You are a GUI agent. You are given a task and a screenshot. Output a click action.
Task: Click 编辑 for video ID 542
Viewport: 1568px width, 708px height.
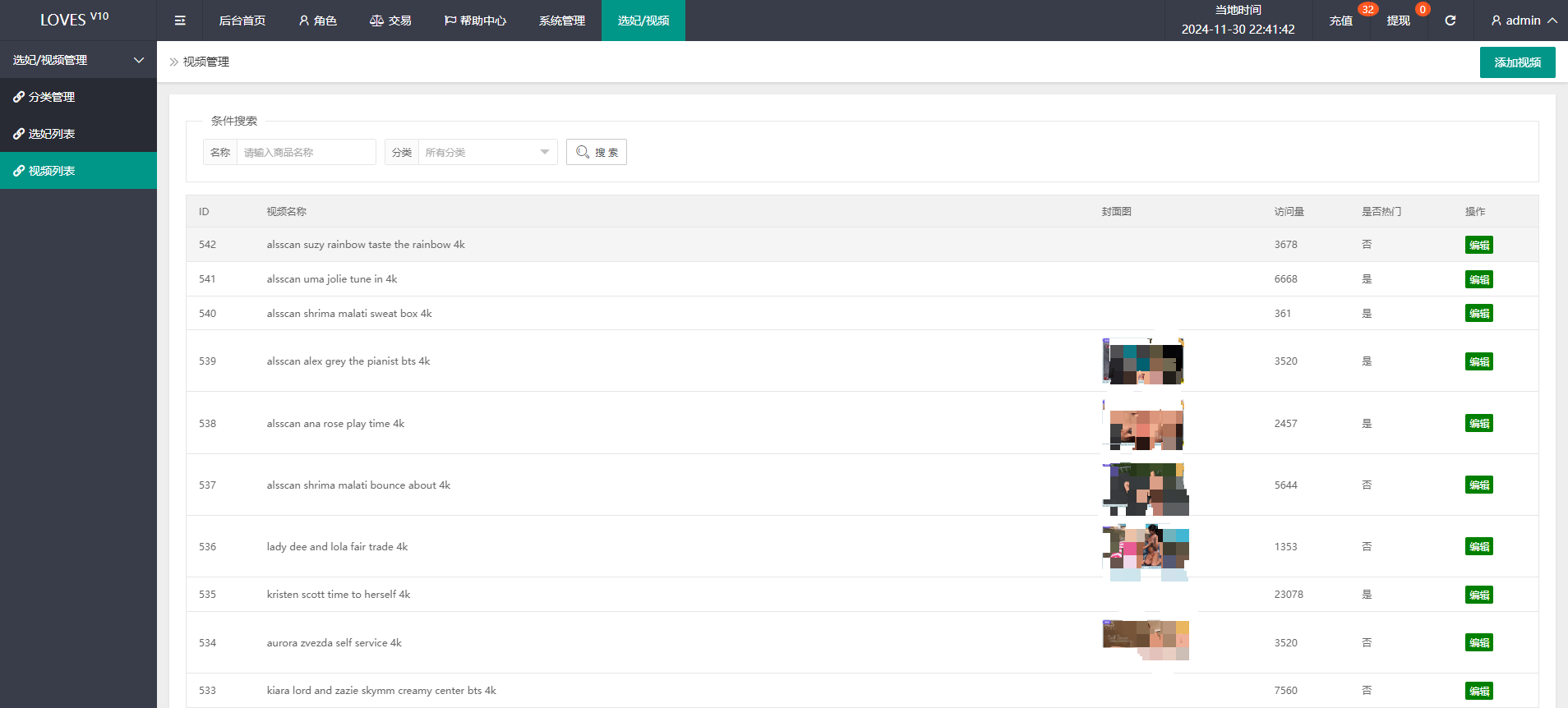pos(1478,245)
